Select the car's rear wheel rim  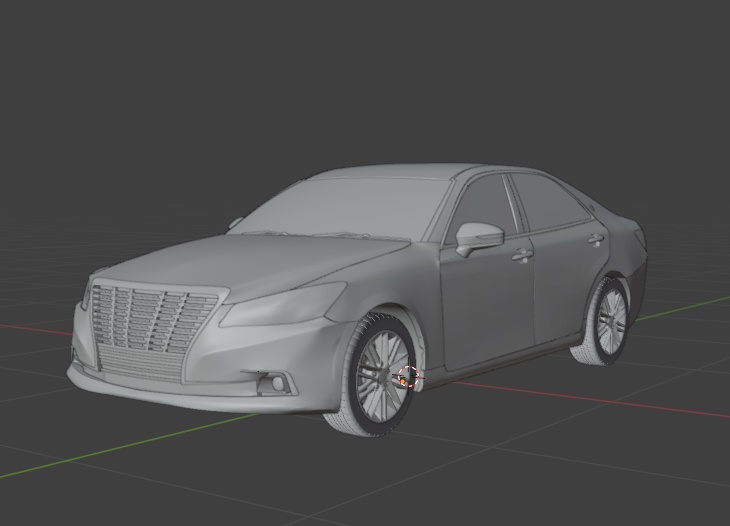click(610, 321)
